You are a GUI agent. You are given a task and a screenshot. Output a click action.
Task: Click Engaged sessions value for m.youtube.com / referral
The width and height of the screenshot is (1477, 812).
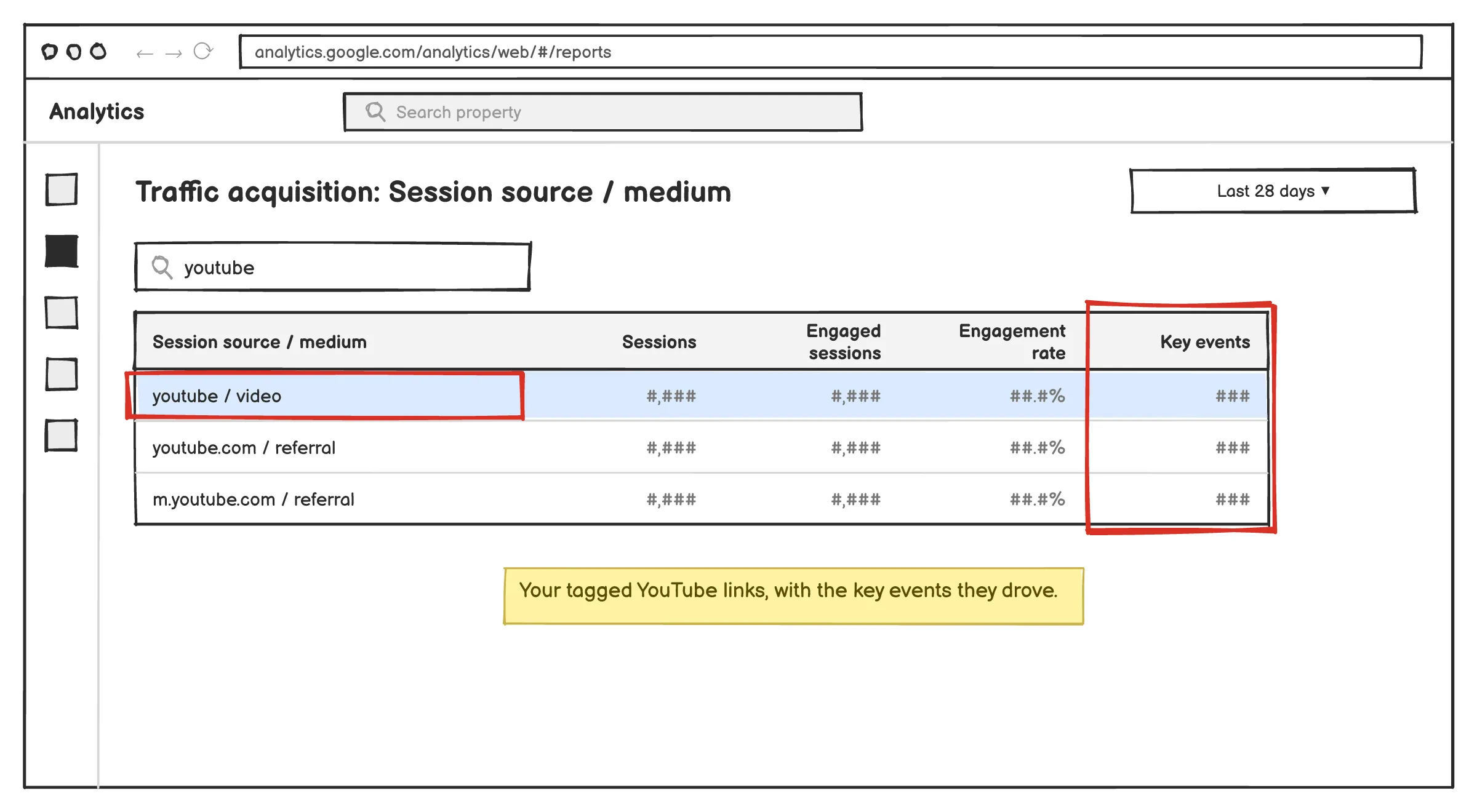tap(856, 500)
